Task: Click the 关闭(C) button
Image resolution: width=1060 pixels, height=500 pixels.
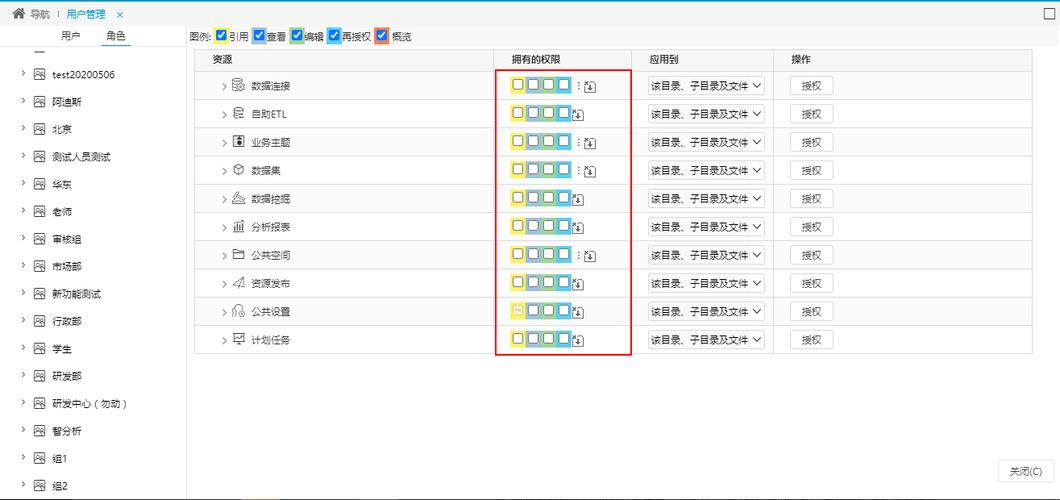Action: coord(1026,472)
